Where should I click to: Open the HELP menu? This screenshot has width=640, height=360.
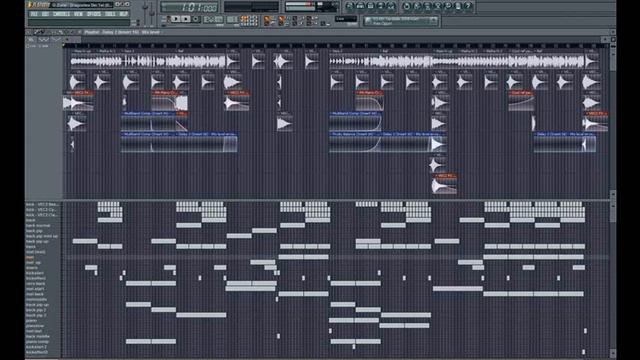123,14
